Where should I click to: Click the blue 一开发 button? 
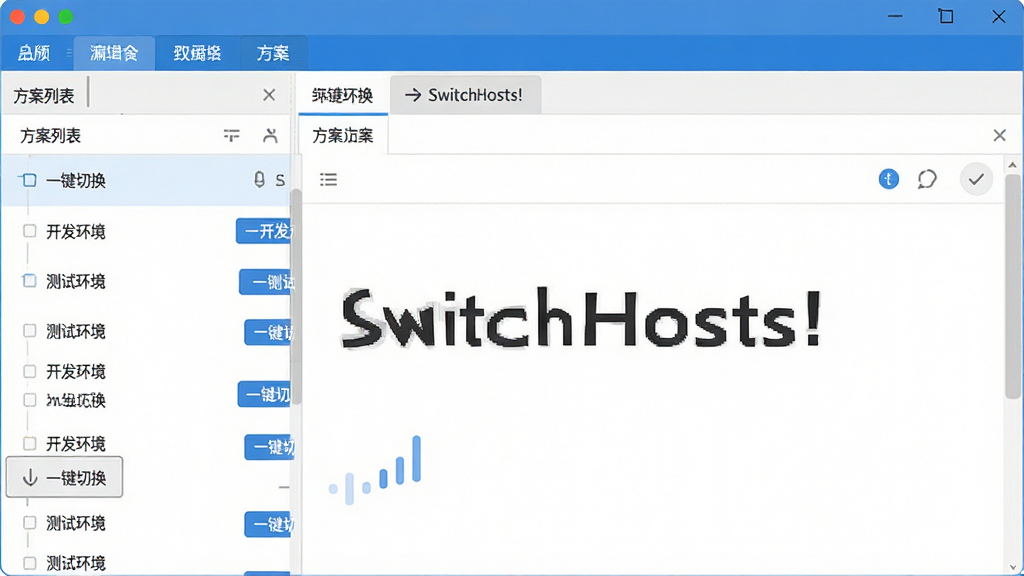coord(265,231)
